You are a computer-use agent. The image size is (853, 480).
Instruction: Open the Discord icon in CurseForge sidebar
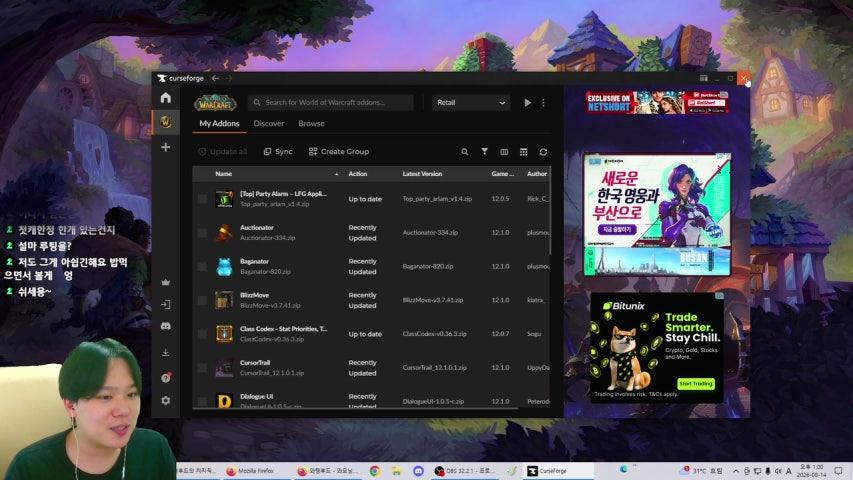click(x=166, y=326)
